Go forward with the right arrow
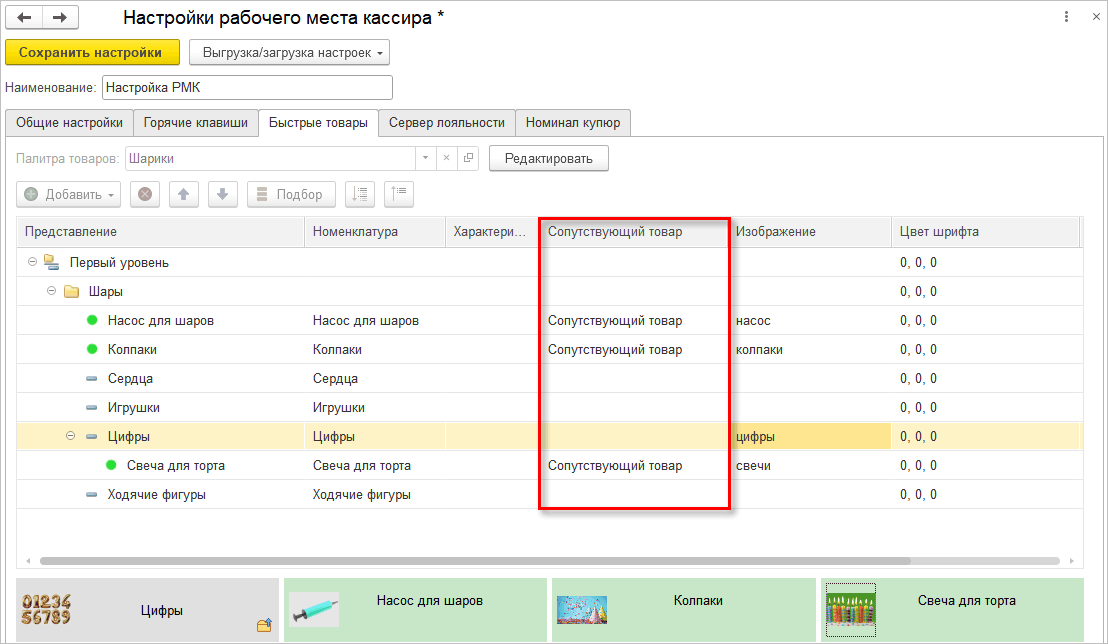The height and width of the screenshot is (644, 1108). click(x=61, y=18)
